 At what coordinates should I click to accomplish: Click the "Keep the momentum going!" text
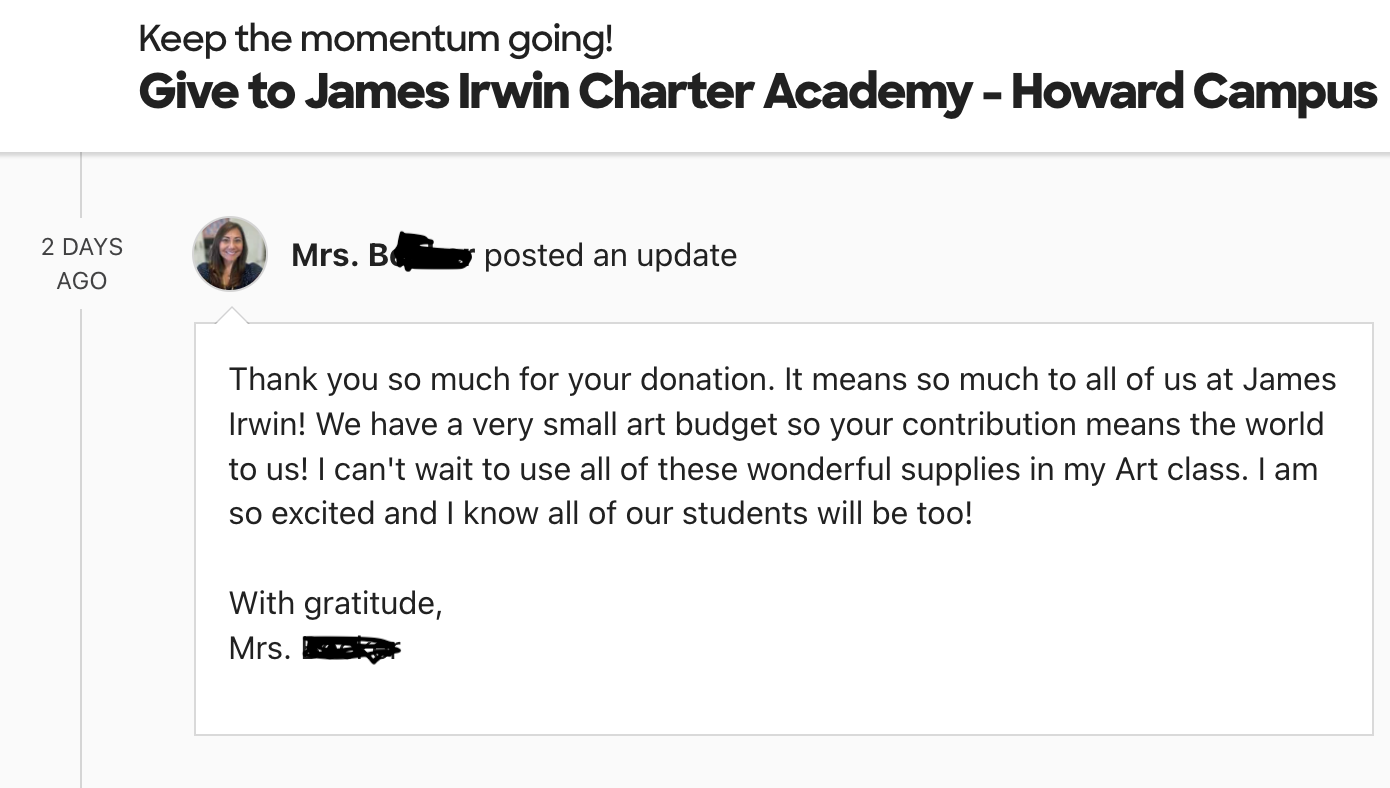coord(375,39)
